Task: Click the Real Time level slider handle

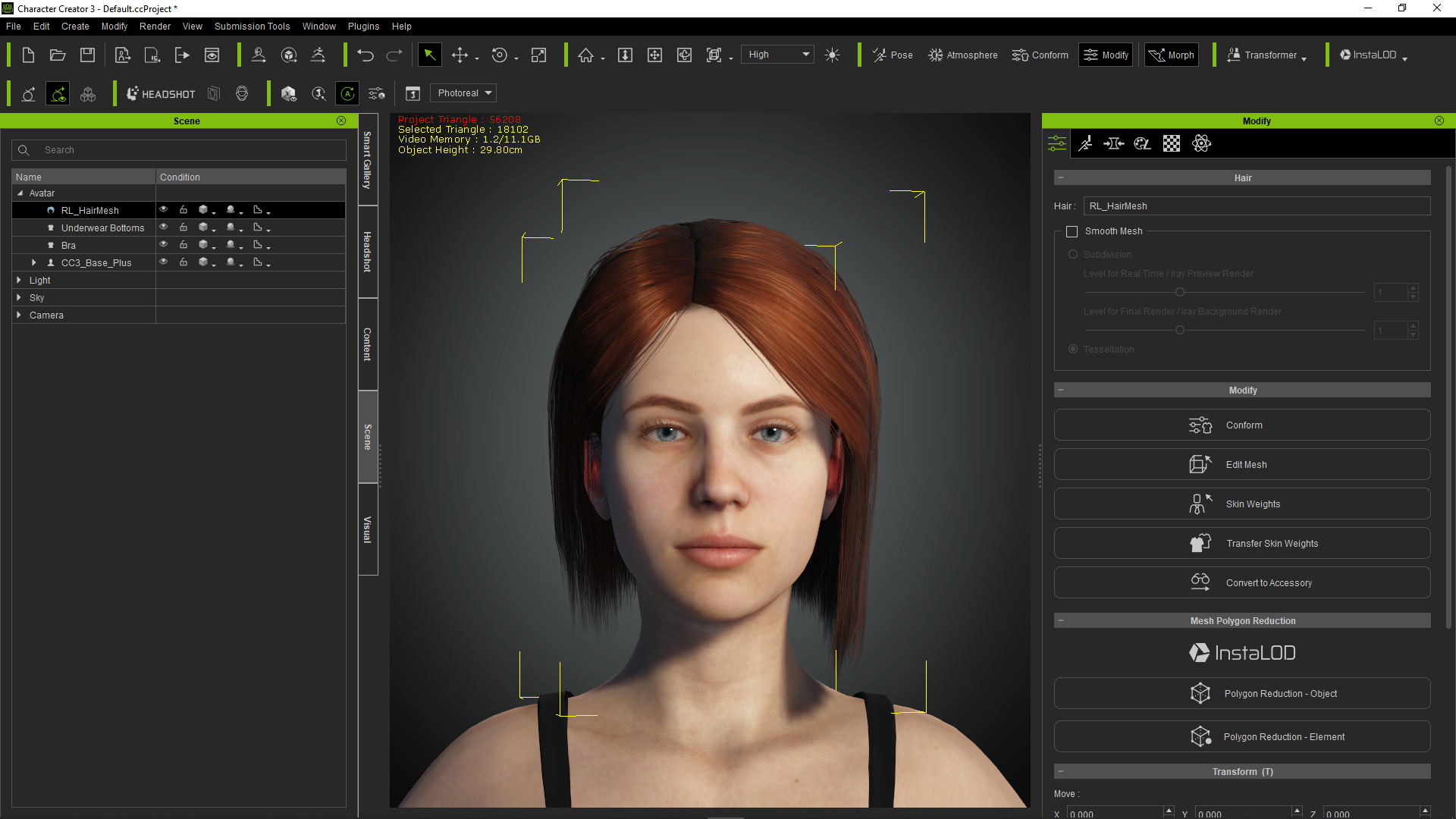Action: tap(1179, 292)
